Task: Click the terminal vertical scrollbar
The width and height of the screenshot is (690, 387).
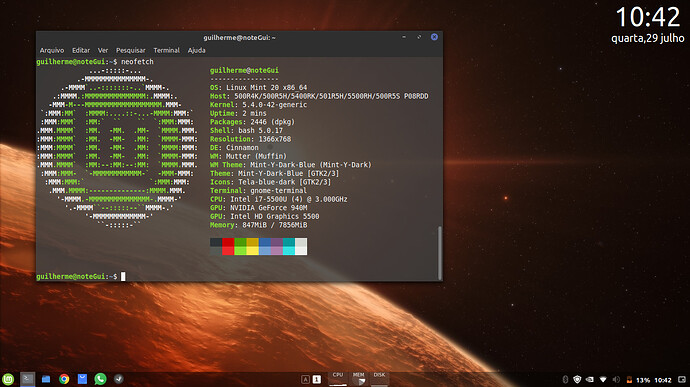Action: tap(439, 252)
